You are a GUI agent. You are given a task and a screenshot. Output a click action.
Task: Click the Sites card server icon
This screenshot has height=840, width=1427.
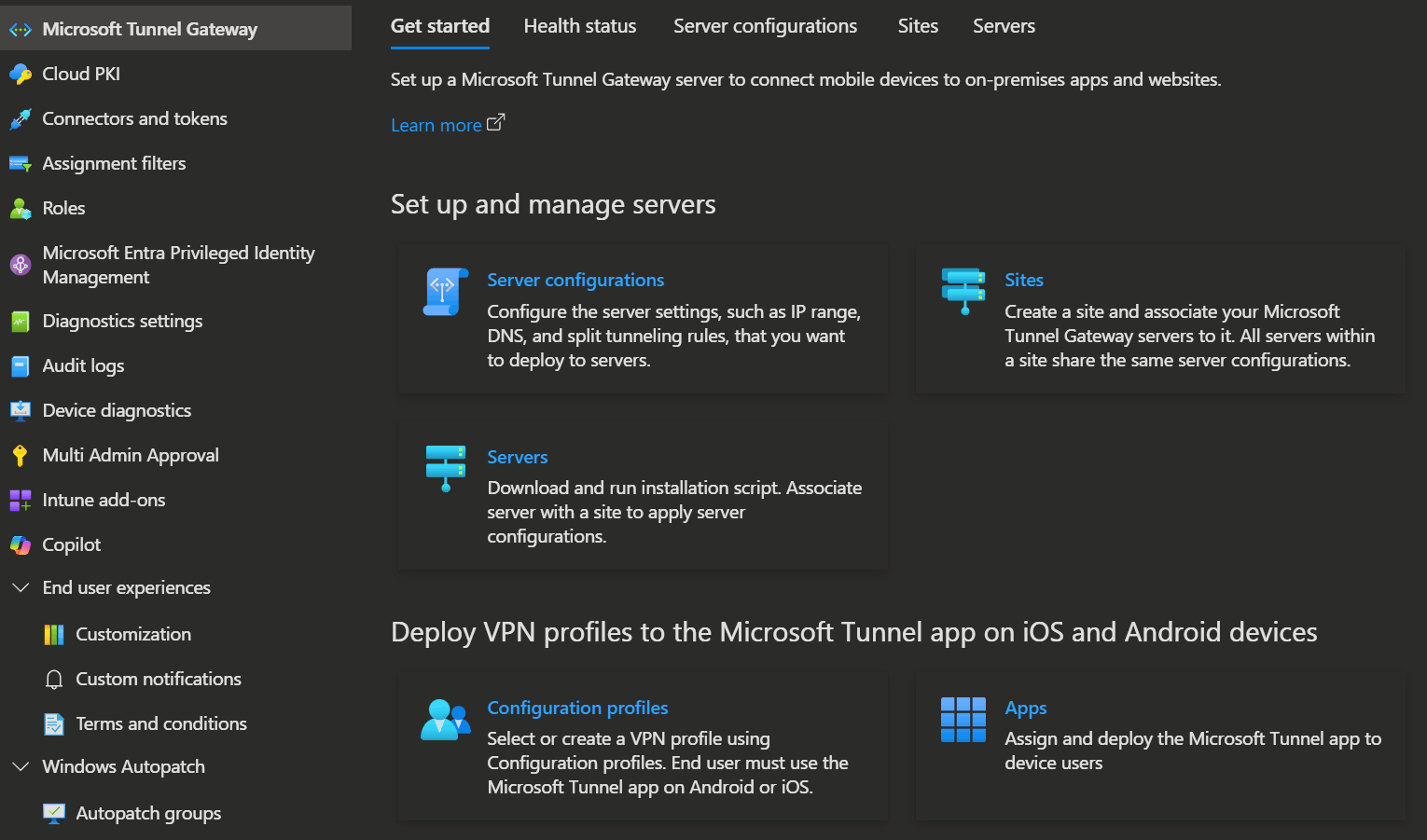pos(963,291)
